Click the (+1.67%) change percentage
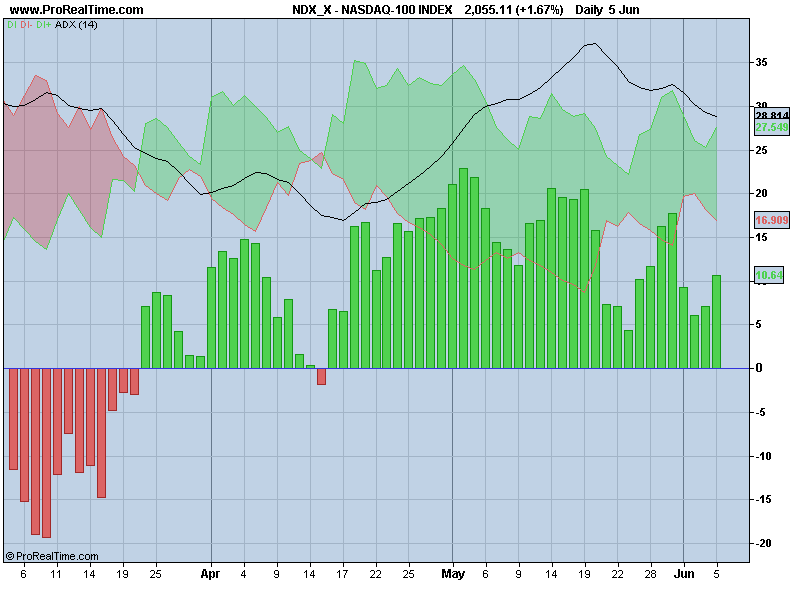Viewport: 800px width, 600px height. (539, 9)
